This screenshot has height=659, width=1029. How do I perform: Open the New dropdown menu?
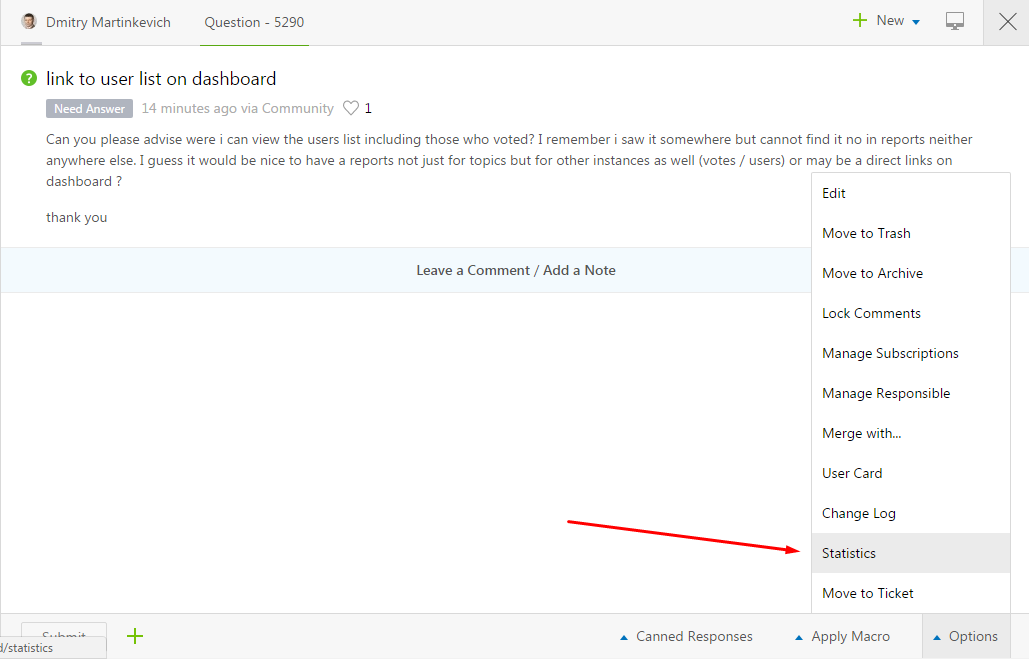886,21
